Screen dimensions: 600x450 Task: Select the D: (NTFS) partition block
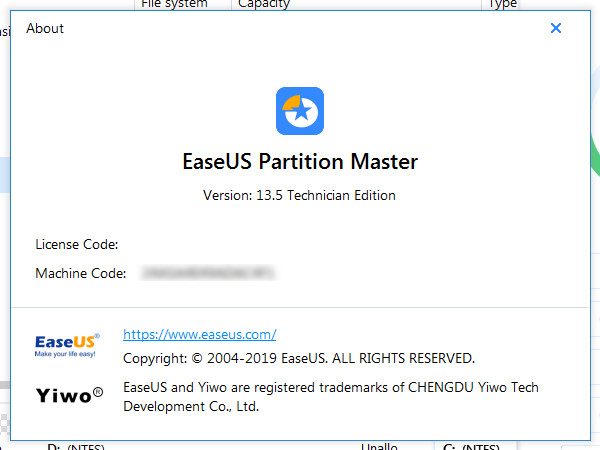pos(82,446)
